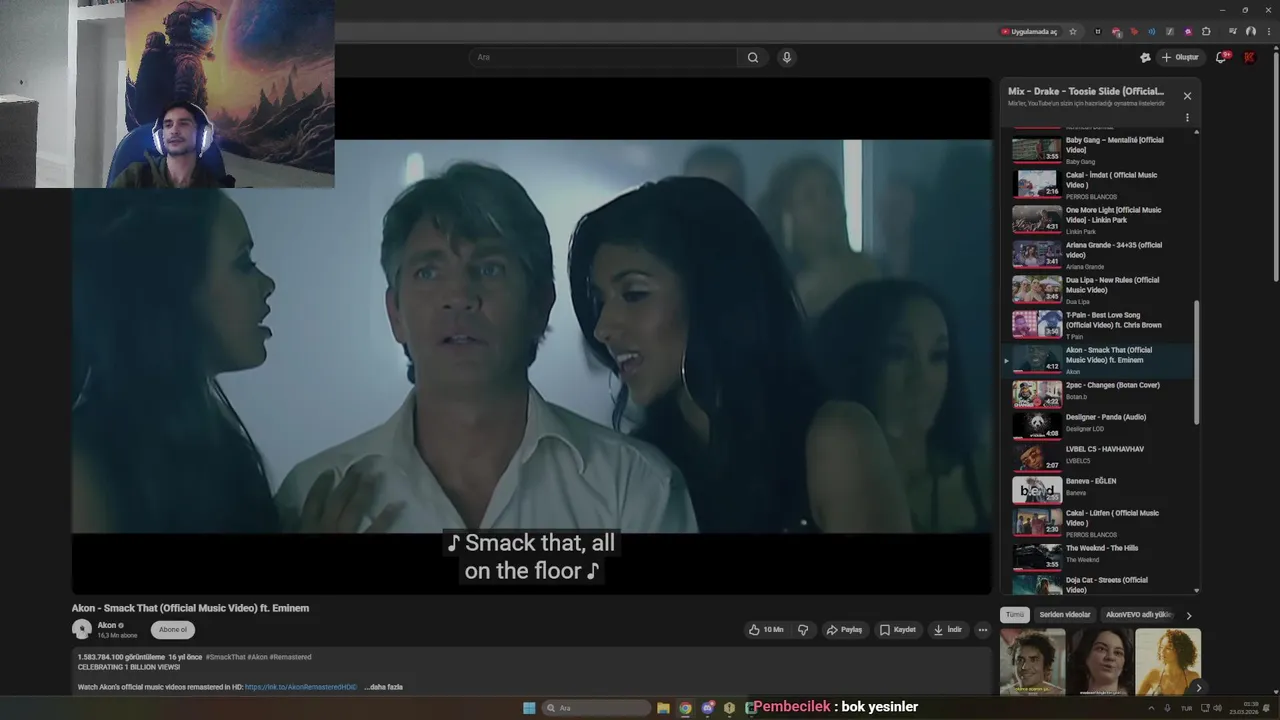Play 2pac - Changes (Botan Cover)

point(1100,393)
